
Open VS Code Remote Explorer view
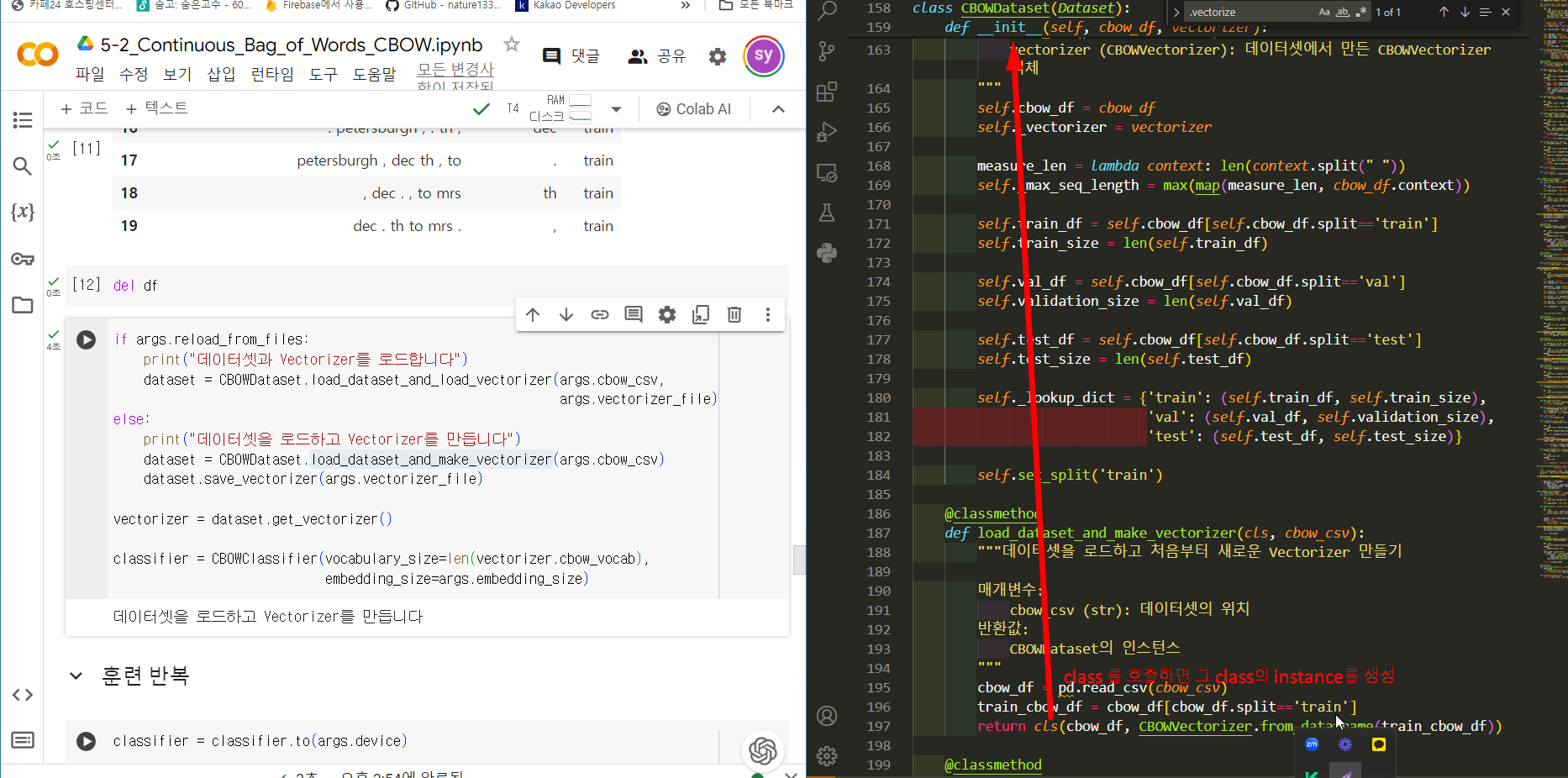827,172
